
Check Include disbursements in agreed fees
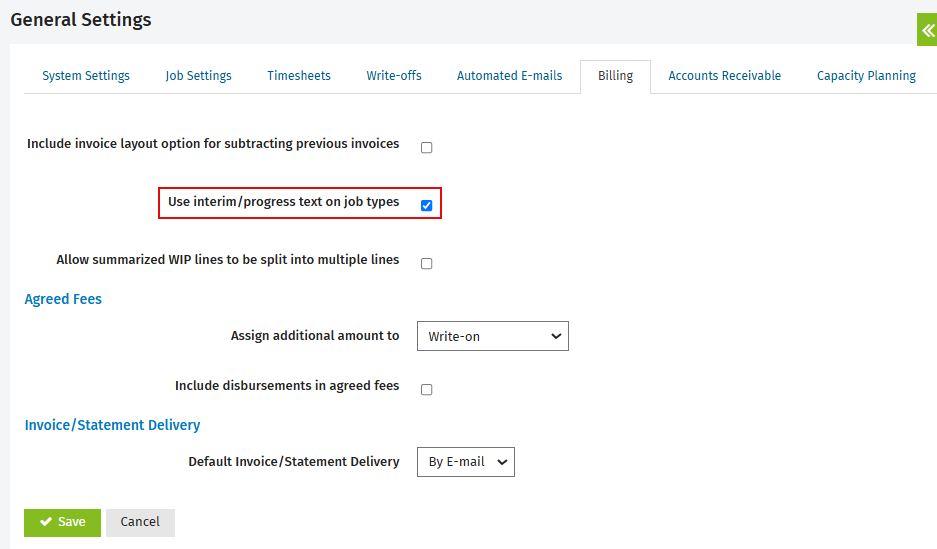(x=427, y=389)
